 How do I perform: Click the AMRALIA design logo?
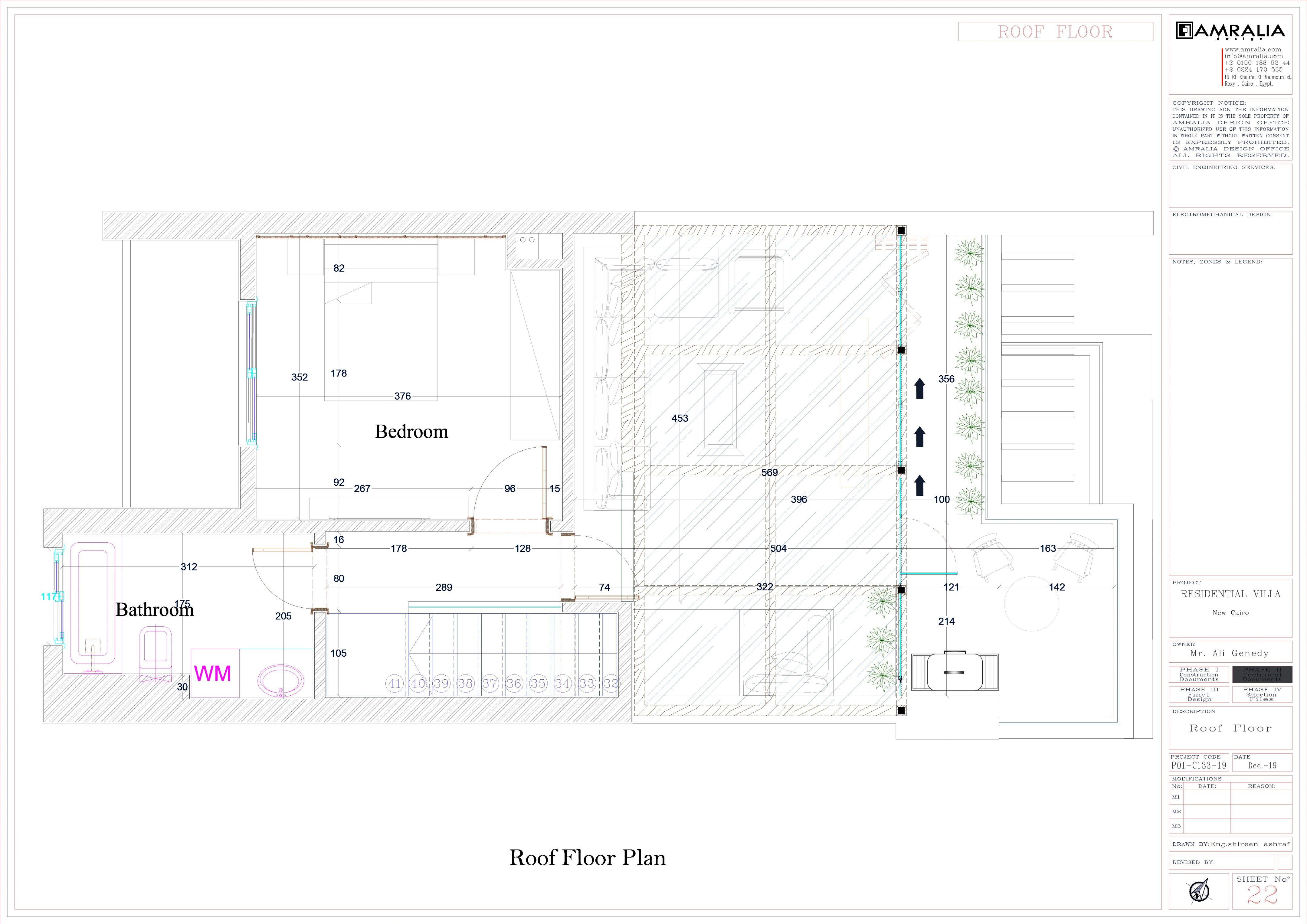1230,31
